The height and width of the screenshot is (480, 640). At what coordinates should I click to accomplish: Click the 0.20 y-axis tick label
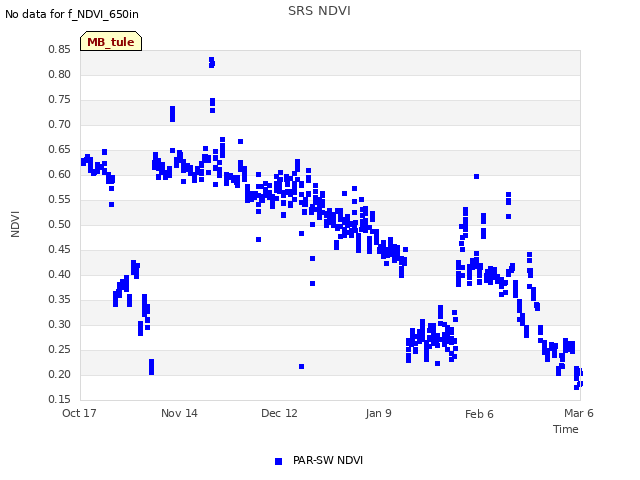coord(59,374)
